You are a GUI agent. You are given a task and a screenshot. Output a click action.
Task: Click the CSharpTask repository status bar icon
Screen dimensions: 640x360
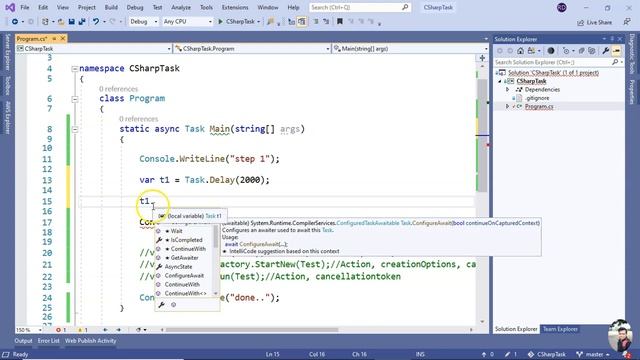547,354
